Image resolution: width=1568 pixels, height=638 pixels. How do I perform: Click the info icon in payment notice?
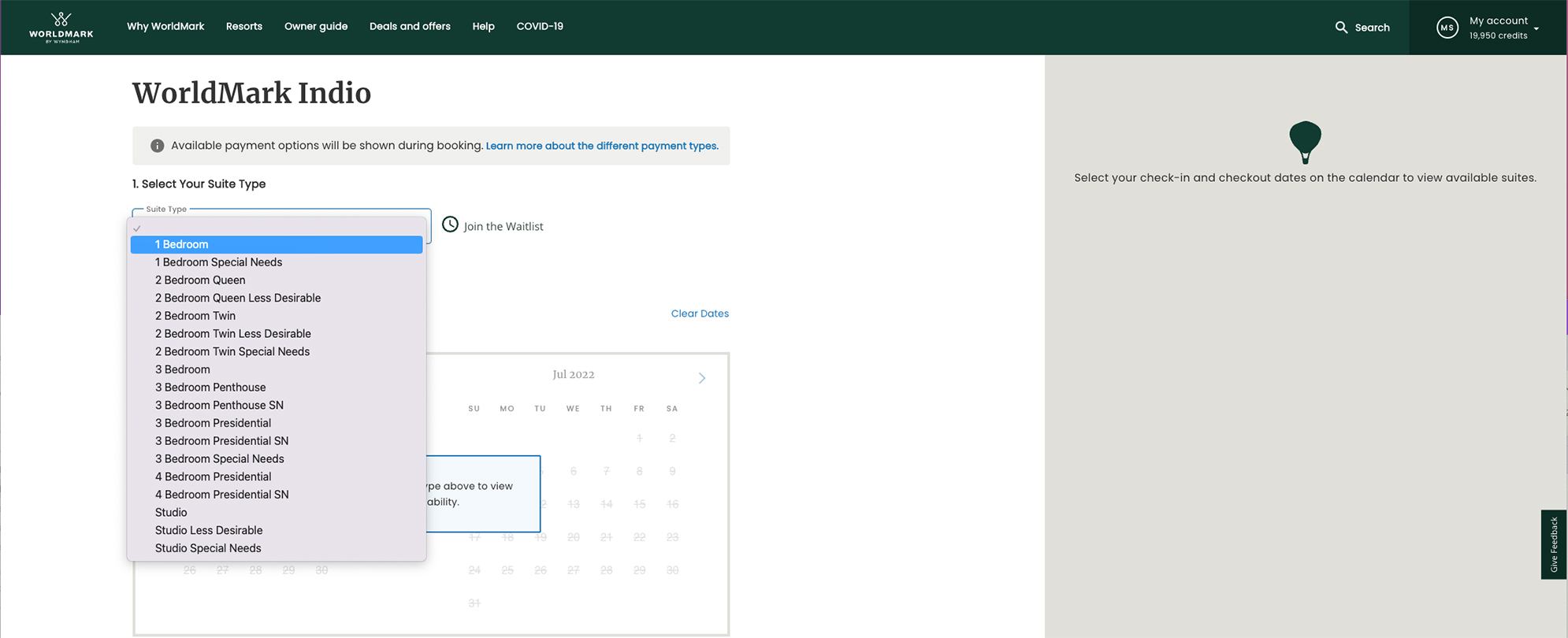tap(157, 146)
